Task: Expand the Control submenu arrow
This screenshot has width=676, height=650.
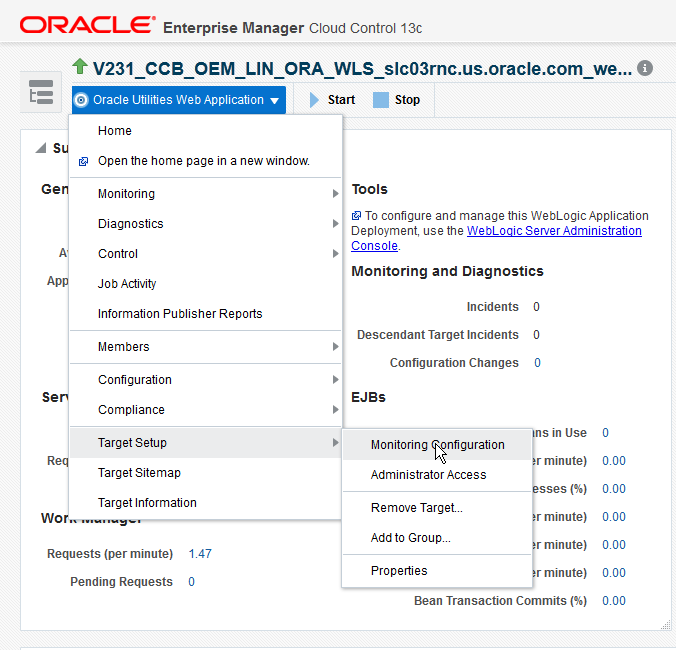Action: pyautogui.click(x=335, y=253)
